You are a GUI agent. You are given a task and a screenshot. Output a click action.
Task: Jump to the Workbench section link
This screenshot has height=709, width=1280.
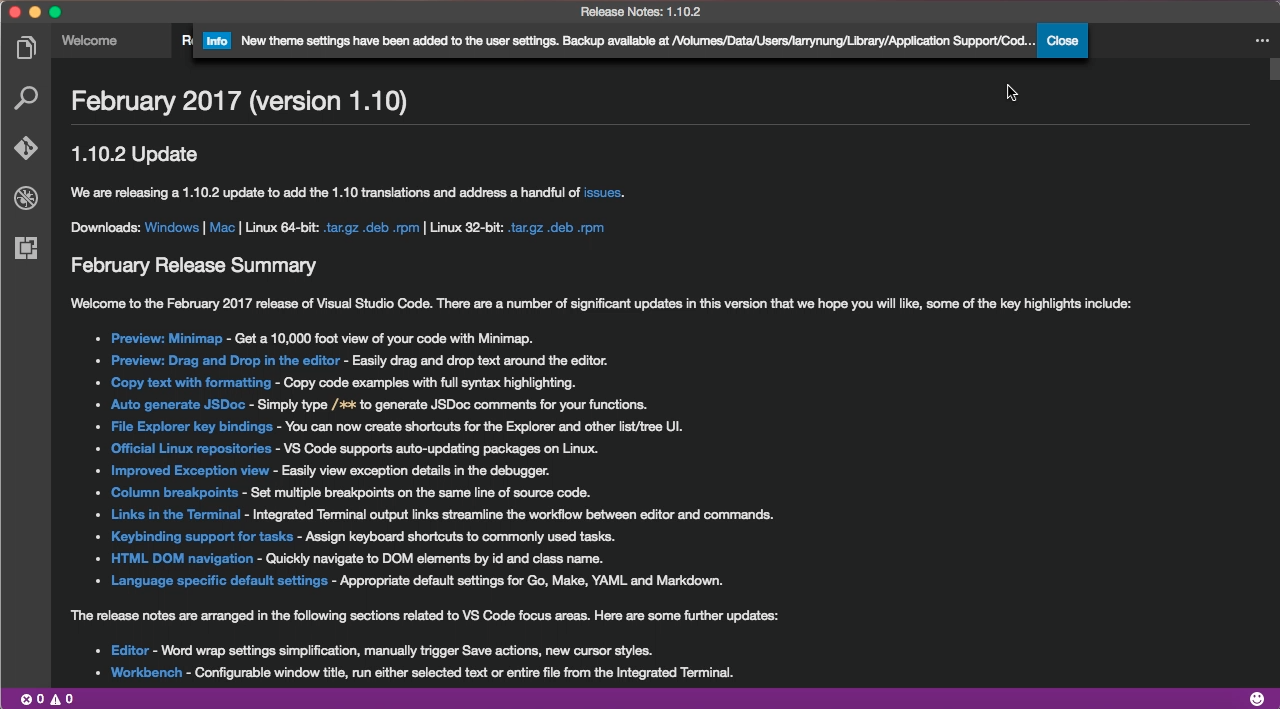point(147,672)
